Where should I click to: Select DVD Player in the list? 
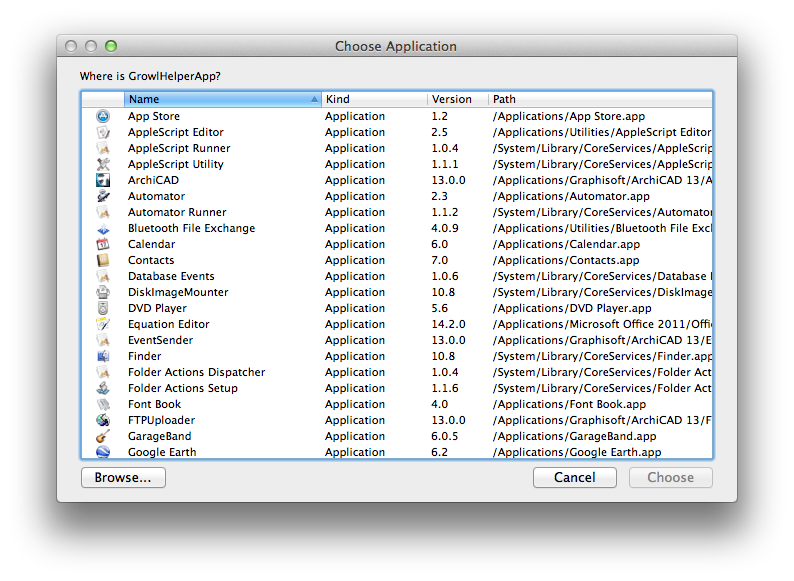pos(157,308)
